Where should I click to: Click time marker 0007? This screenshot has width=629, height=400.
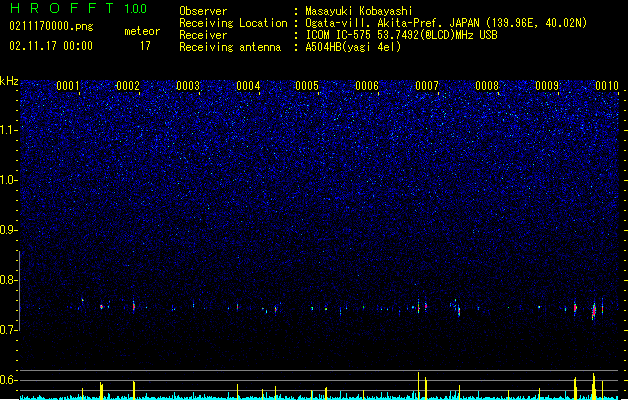427,85
